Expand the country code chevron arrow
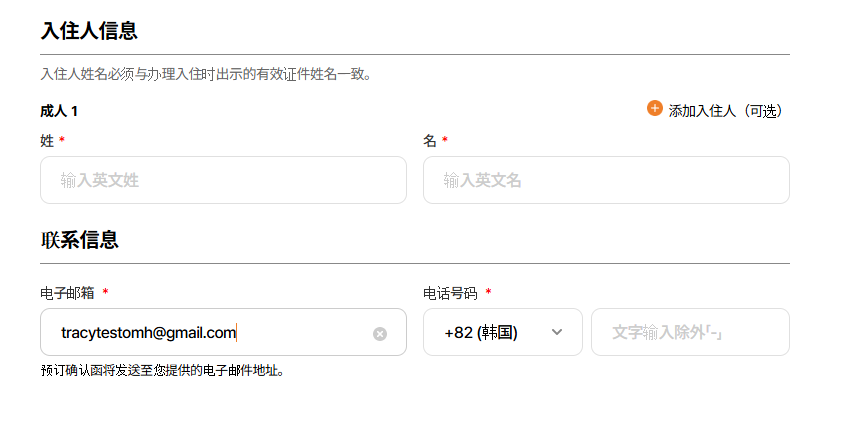The image size is (851, 427). (557, 332)
